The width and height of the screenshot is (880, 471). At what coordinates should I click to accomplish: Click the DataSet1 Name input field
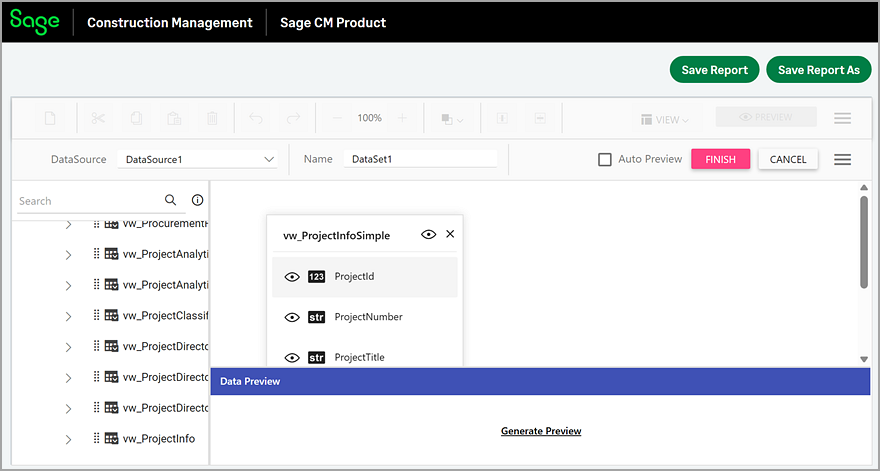420,159
